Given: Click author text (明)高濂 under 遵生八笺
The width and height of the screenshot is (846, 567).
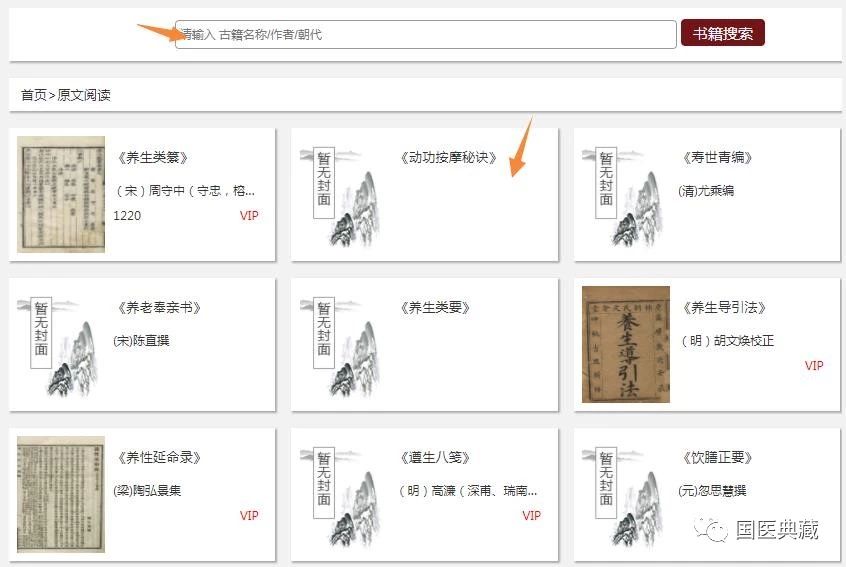Looking at the screenshot, I should (x=467, y=490).
